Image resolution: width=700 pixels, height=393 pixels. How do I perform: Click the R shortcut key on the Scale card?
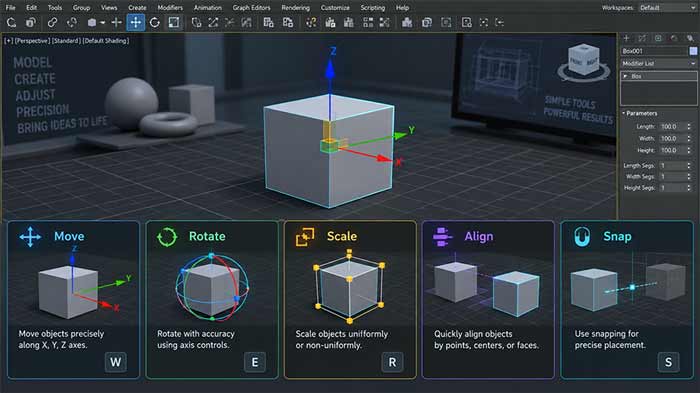pos(392,362)
